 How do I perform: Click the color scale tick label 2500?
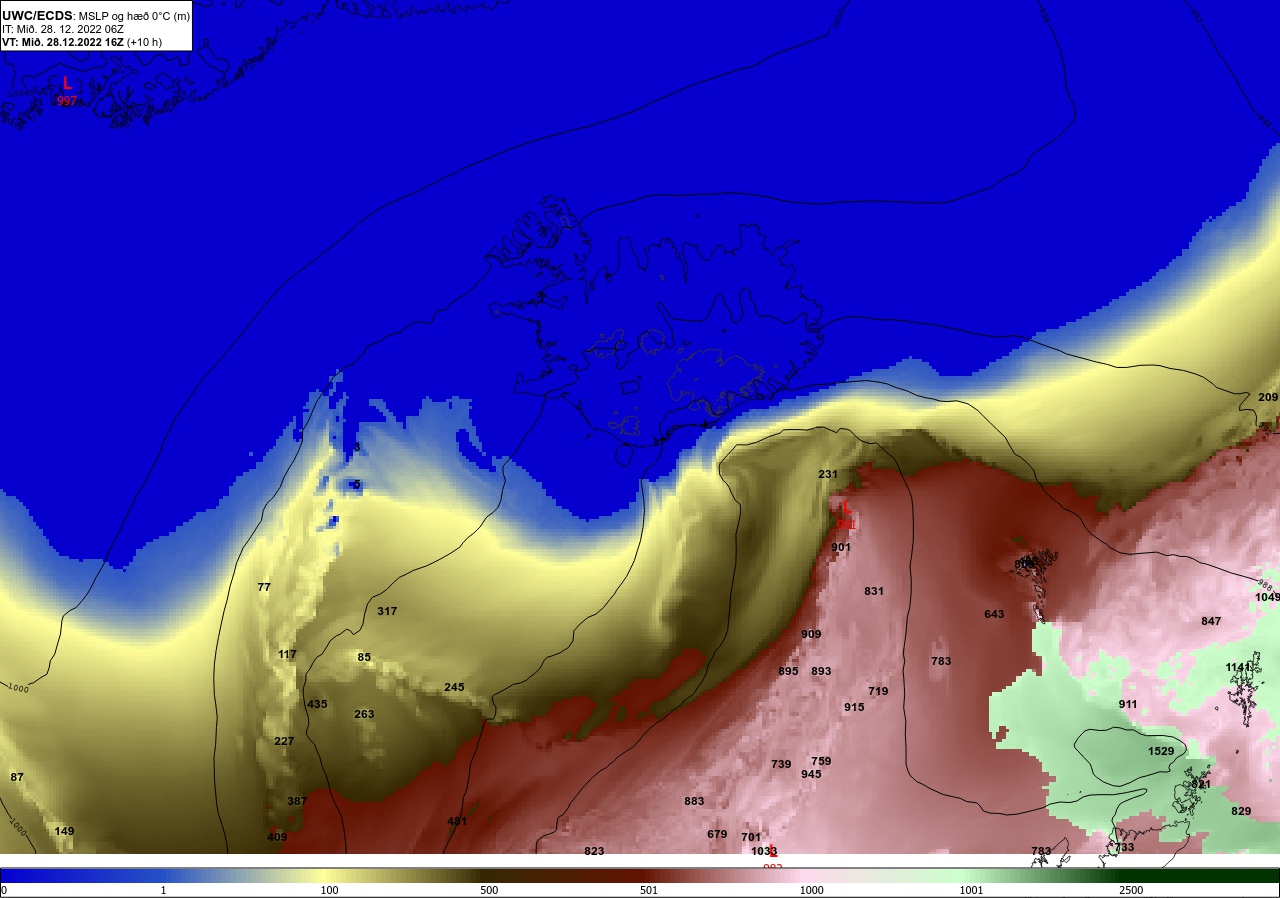tap(1132, 890)
